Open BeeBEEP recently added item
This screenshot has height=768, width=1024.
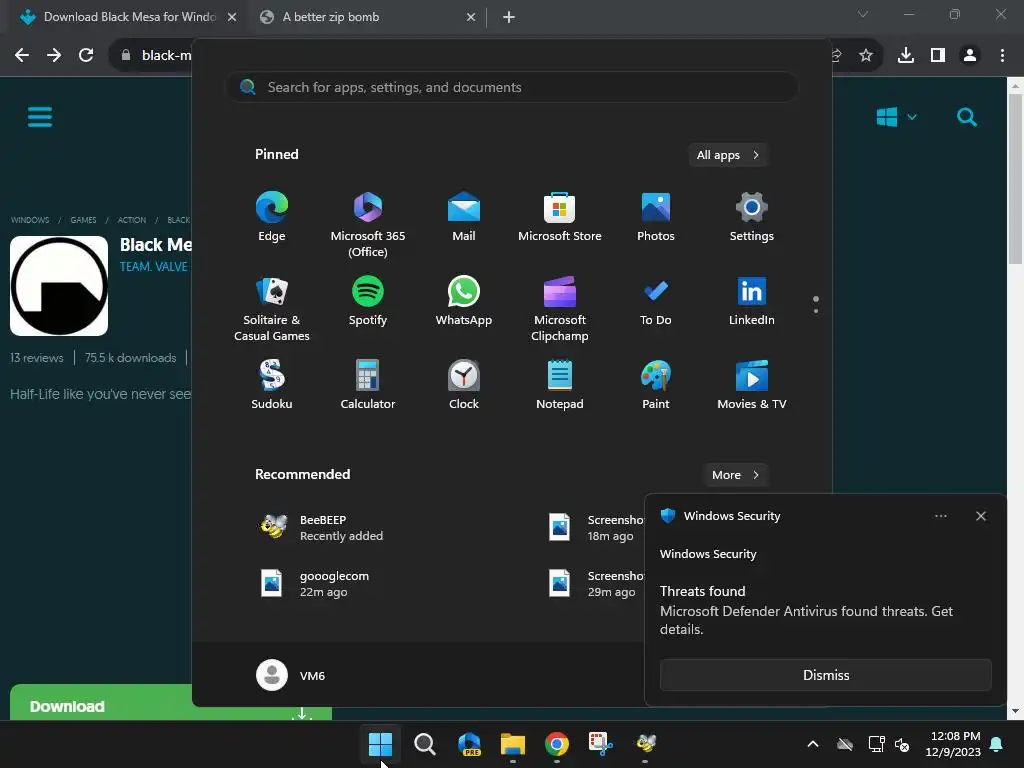pyautogui.click(x=321, y=528)
